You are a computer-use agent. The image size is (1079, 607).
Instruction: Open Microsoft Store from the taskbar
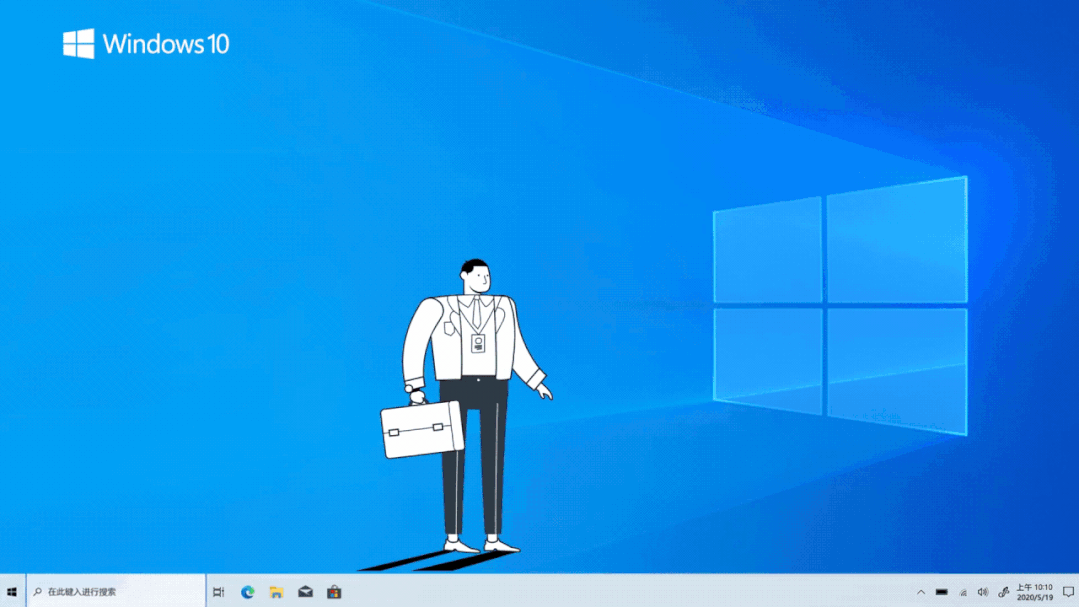(334, 592)
